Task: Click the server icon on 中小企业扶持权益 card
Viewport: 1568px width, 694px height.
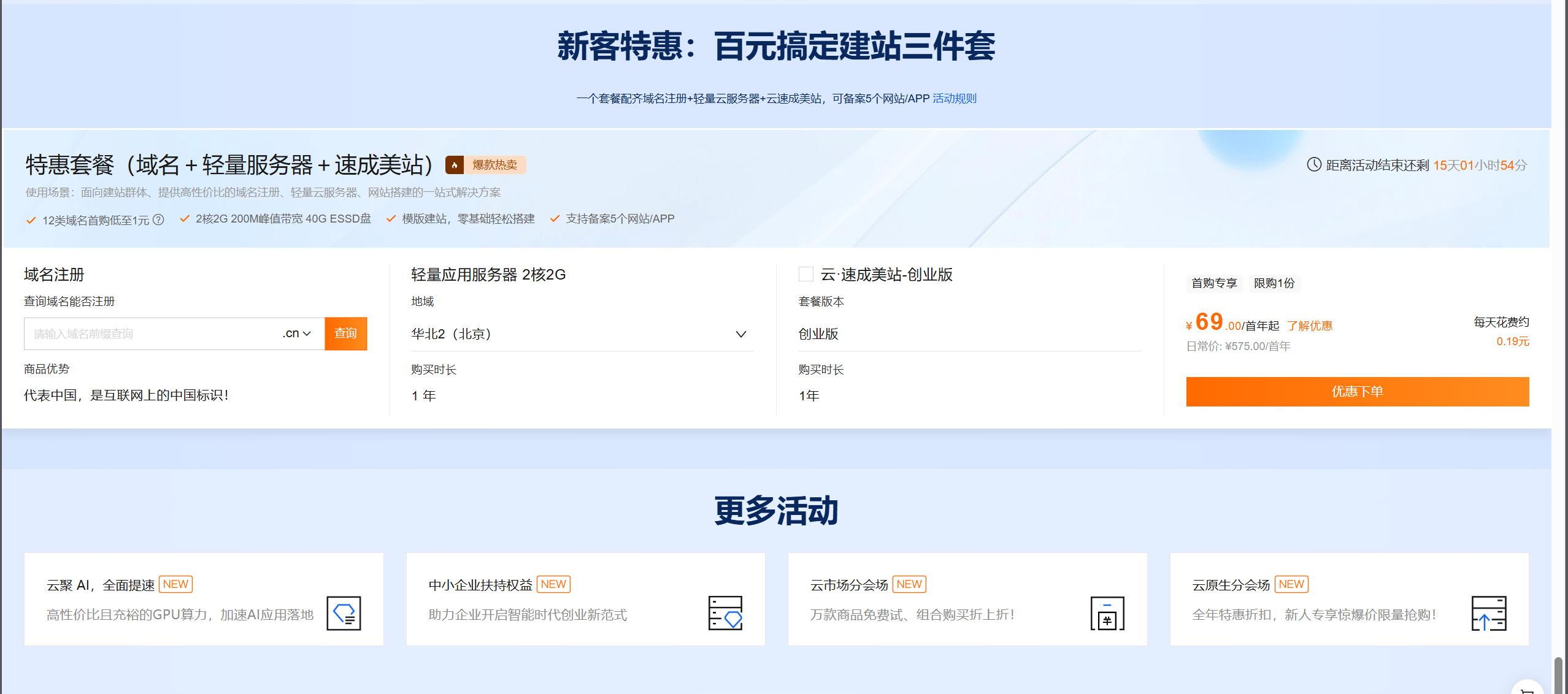Action: (724, 614)
